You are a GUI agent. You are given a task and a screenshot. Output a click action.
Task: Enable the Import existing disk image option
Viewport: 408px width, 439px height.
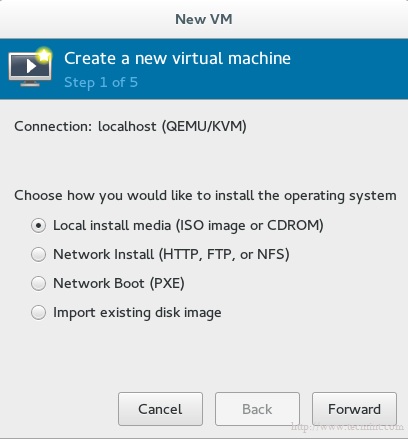38,313
